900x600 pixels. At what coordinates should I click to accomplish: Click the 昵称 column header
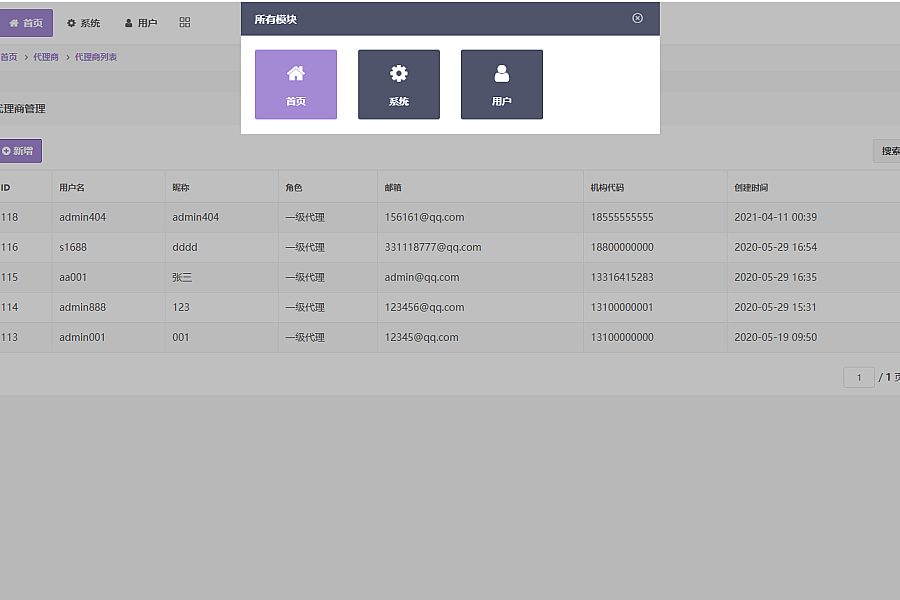(x=181, y=188)
